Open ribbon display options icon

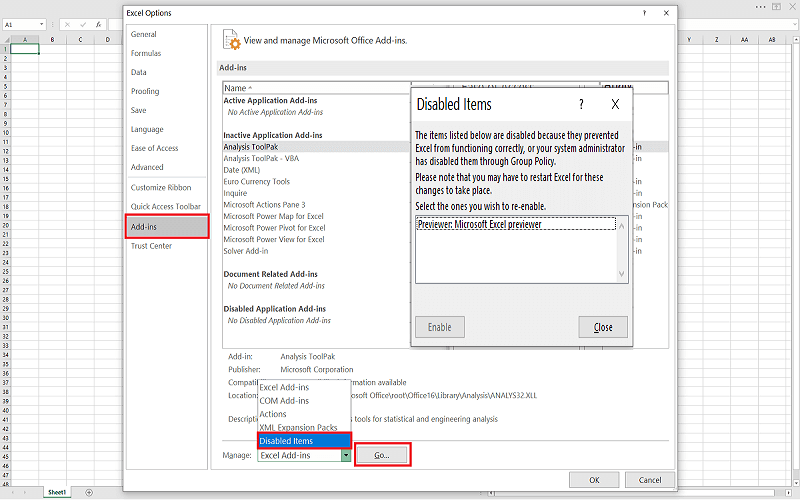pyautogui.click(x=777, y=7)
